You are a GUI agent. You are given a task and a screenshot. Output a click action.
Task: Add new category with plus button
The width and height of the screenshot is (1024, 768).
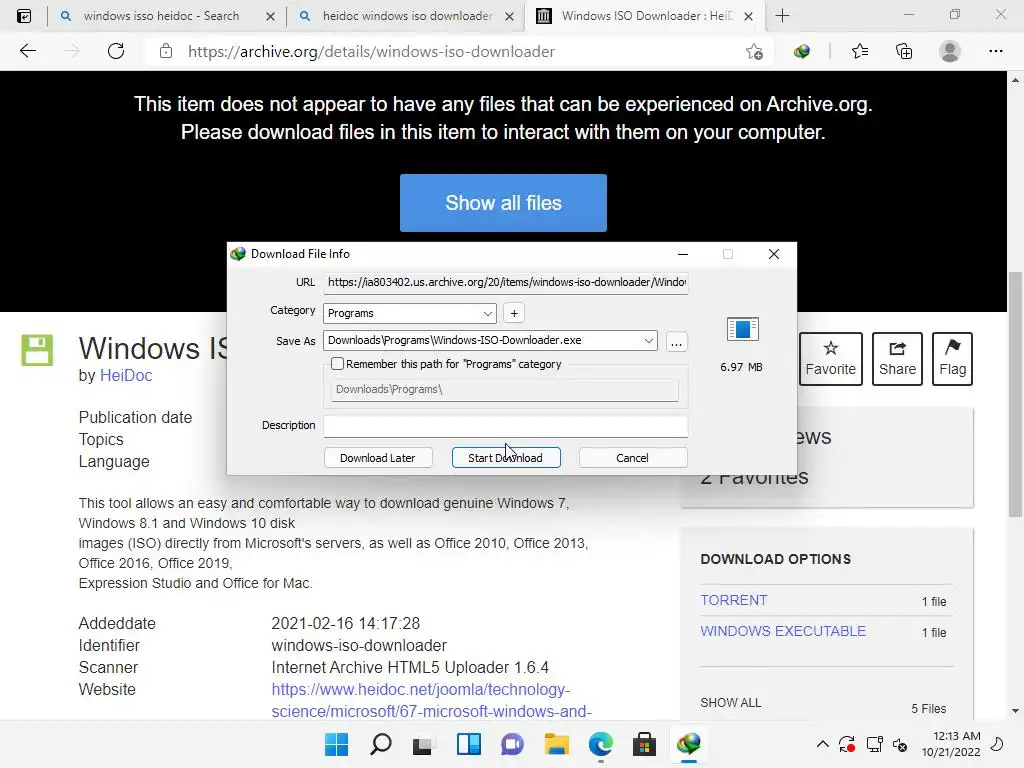pyautogui.click(x=514, y=313)
